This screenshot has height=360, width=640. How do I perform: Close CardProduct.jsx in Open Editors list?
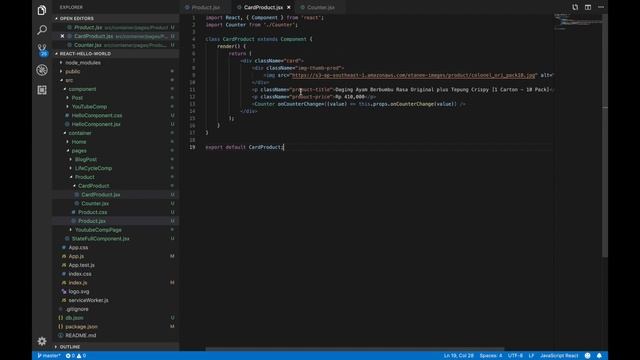coord(62,36)
